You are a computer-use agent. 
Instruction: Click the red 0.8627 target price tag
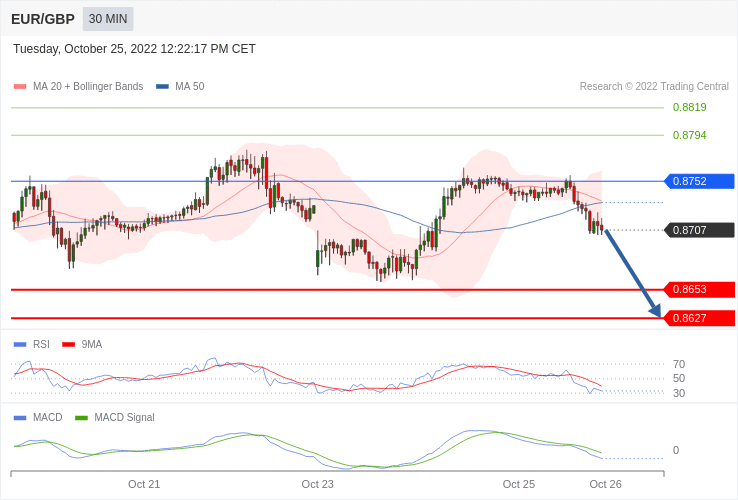coord(699,318)
